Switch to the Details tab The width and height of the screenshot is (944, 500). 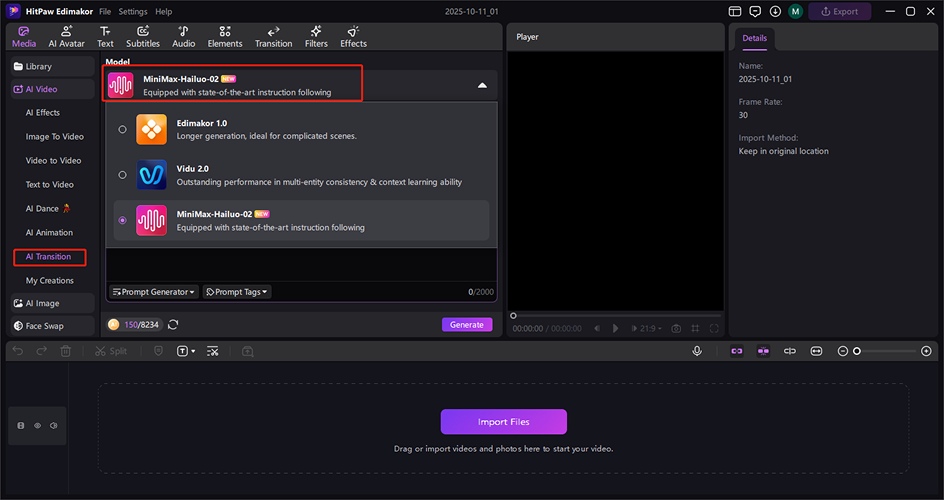pos(754,38)
